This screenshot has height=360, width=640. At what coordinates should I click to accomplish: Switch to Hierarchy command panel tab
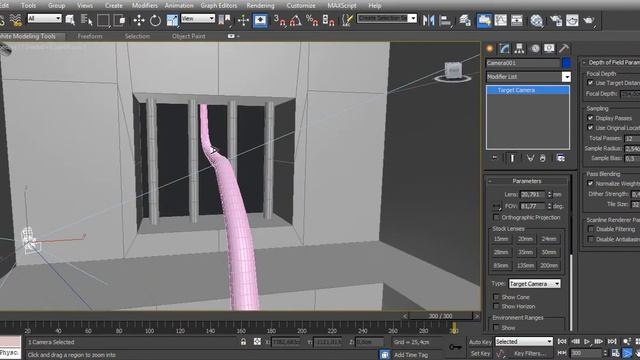[x=519, y=49]
